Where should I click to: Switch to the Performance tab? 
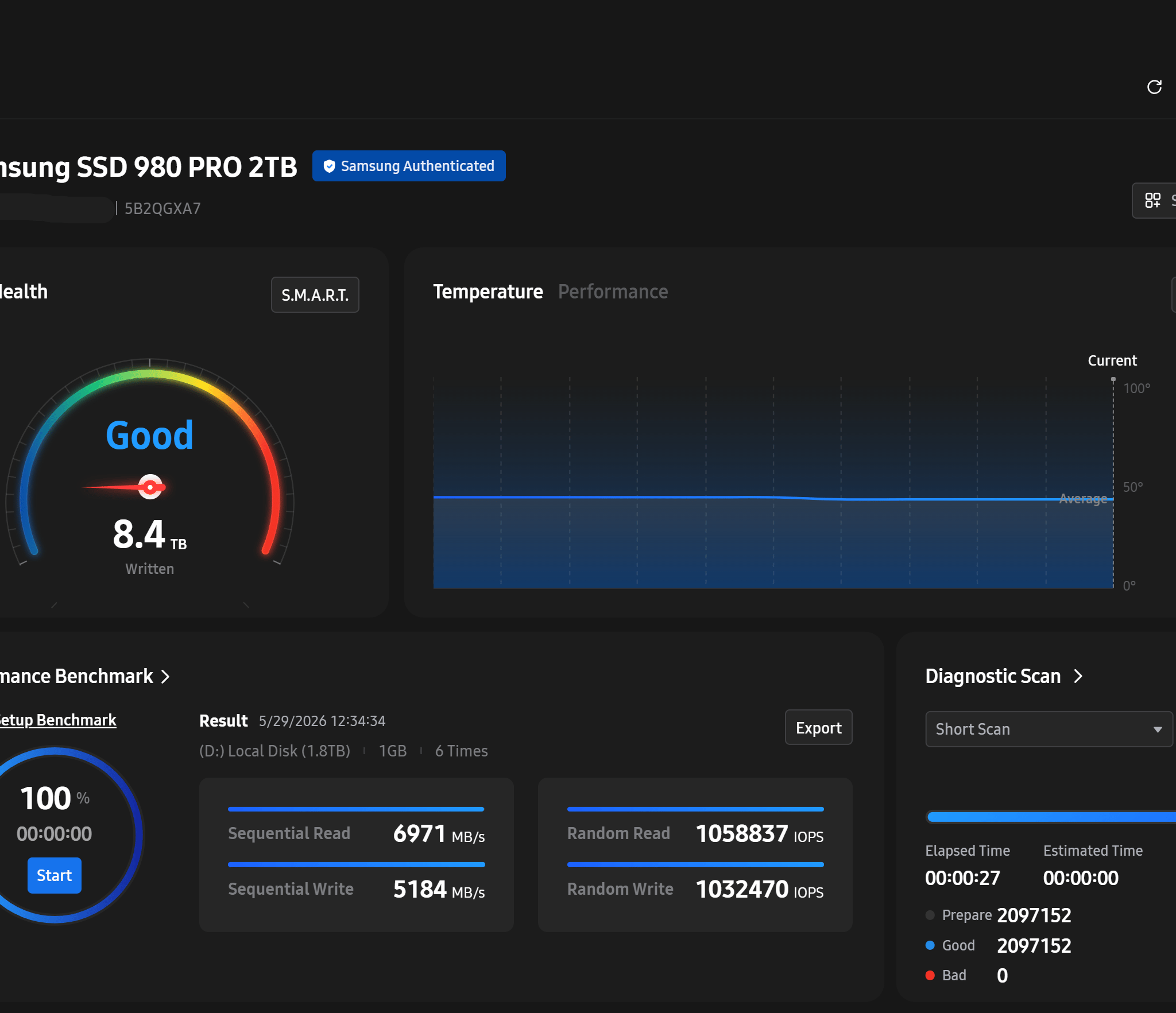tap(613, 292)
